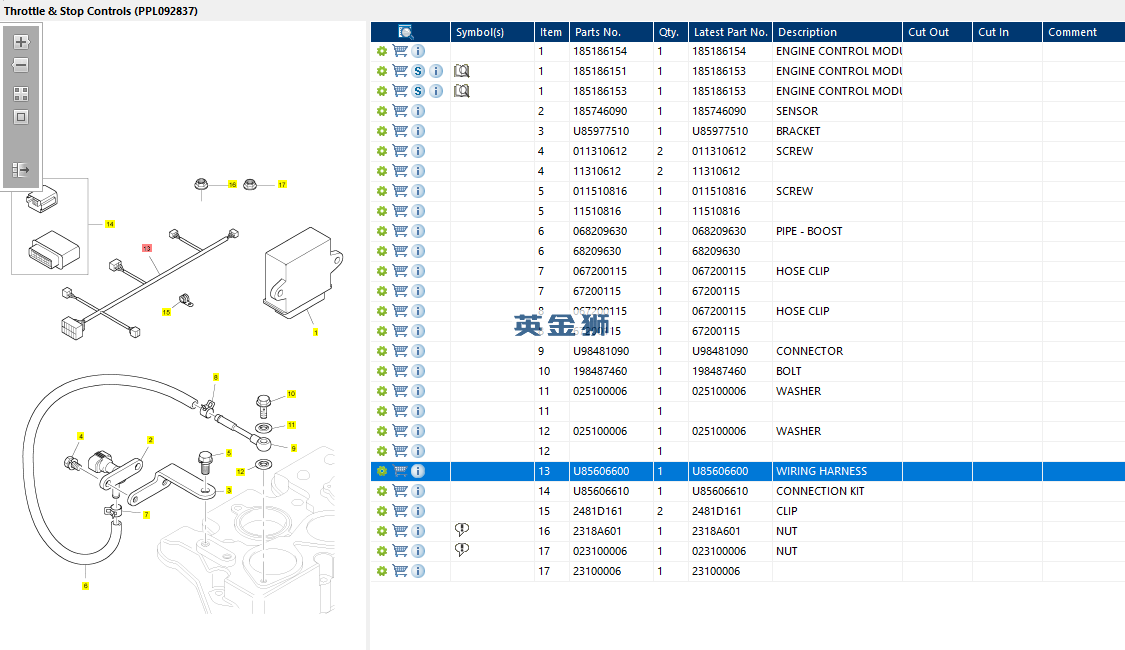Click gear icon for SCREW 011510816
This screenshot has width=1125, height=650.
pyautogui.click(x=382, y=192)
